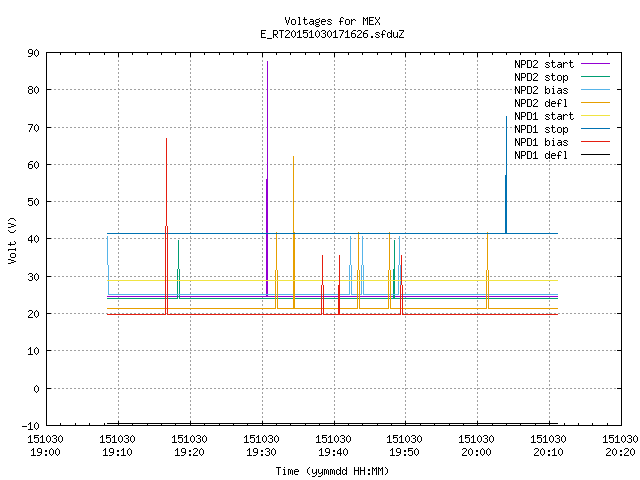Select the filename 'E_RT20151030171626.sfduZ' subtitle
The width and height of the screenshot is (640, 480).
(x=332, y=34)
